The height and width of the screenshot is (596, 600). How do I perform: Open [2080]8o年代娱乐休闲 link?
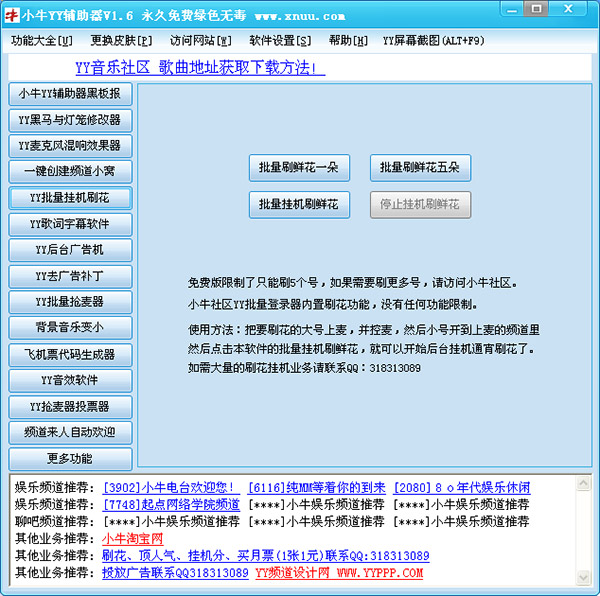[461, 488]
